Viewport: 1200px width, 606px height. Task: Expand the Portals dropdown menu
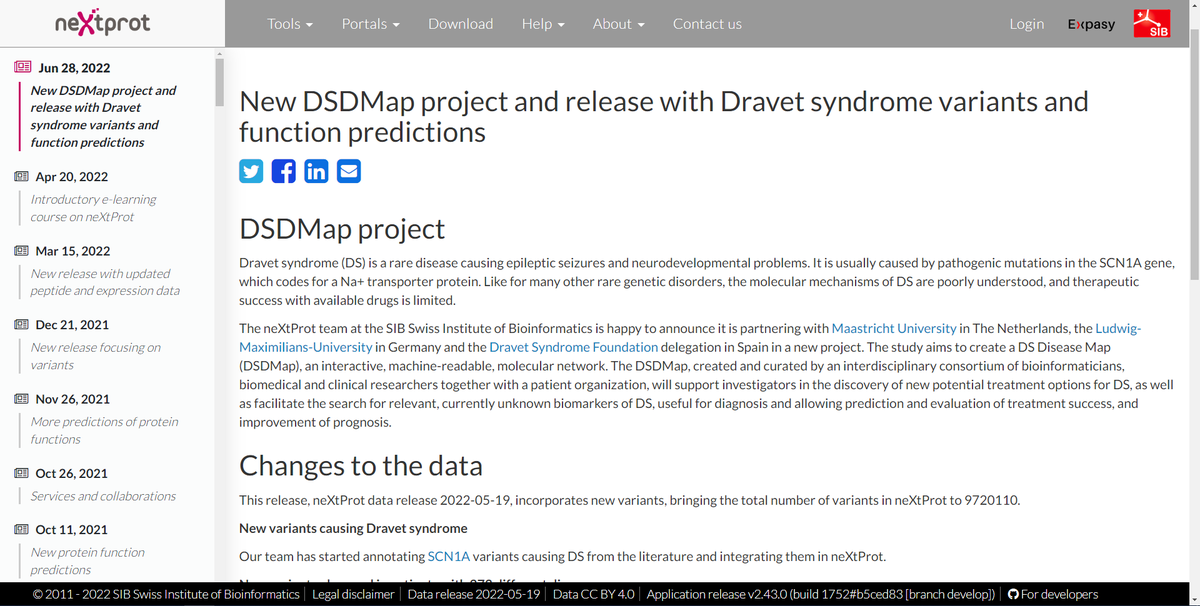click(x=371, y=23)
